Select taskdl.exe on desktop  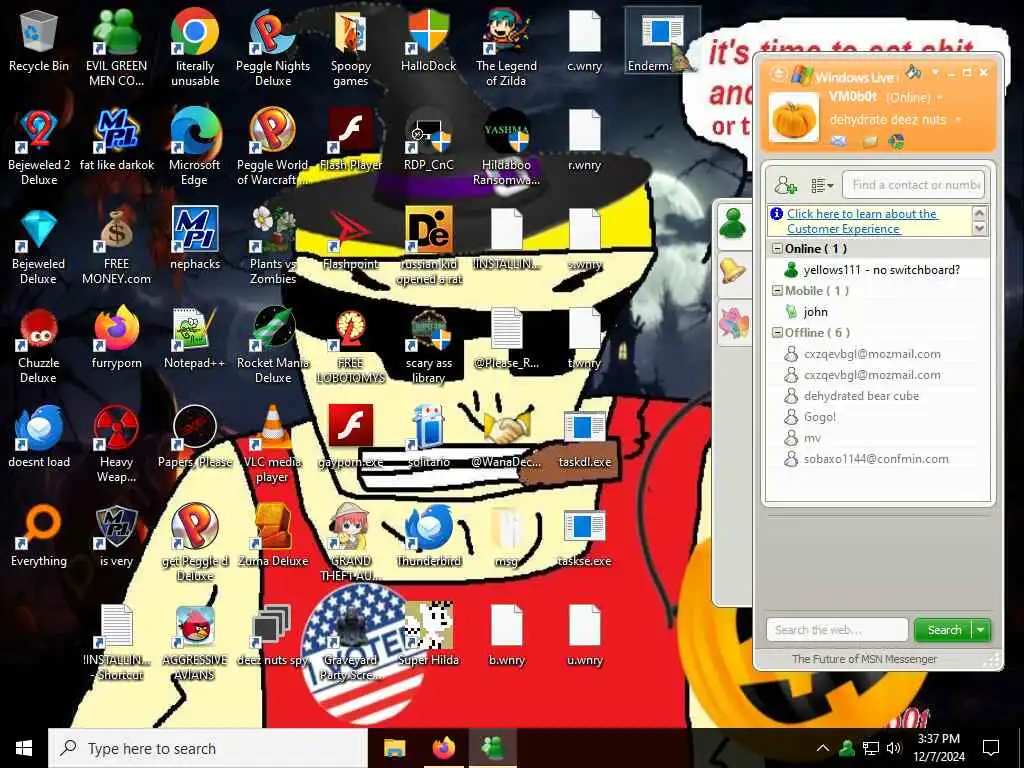coord(584,438)
